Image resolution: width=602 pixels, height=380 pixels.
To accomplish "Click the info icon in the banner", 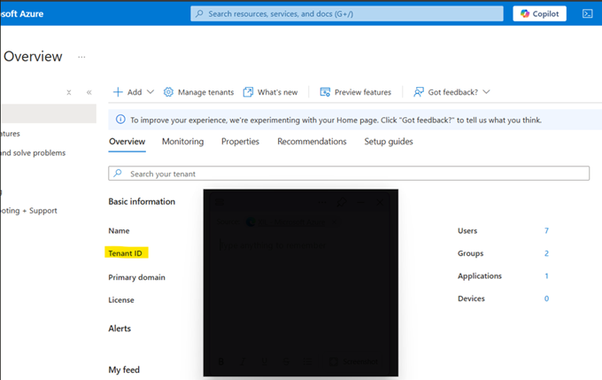I will (121, 119).
